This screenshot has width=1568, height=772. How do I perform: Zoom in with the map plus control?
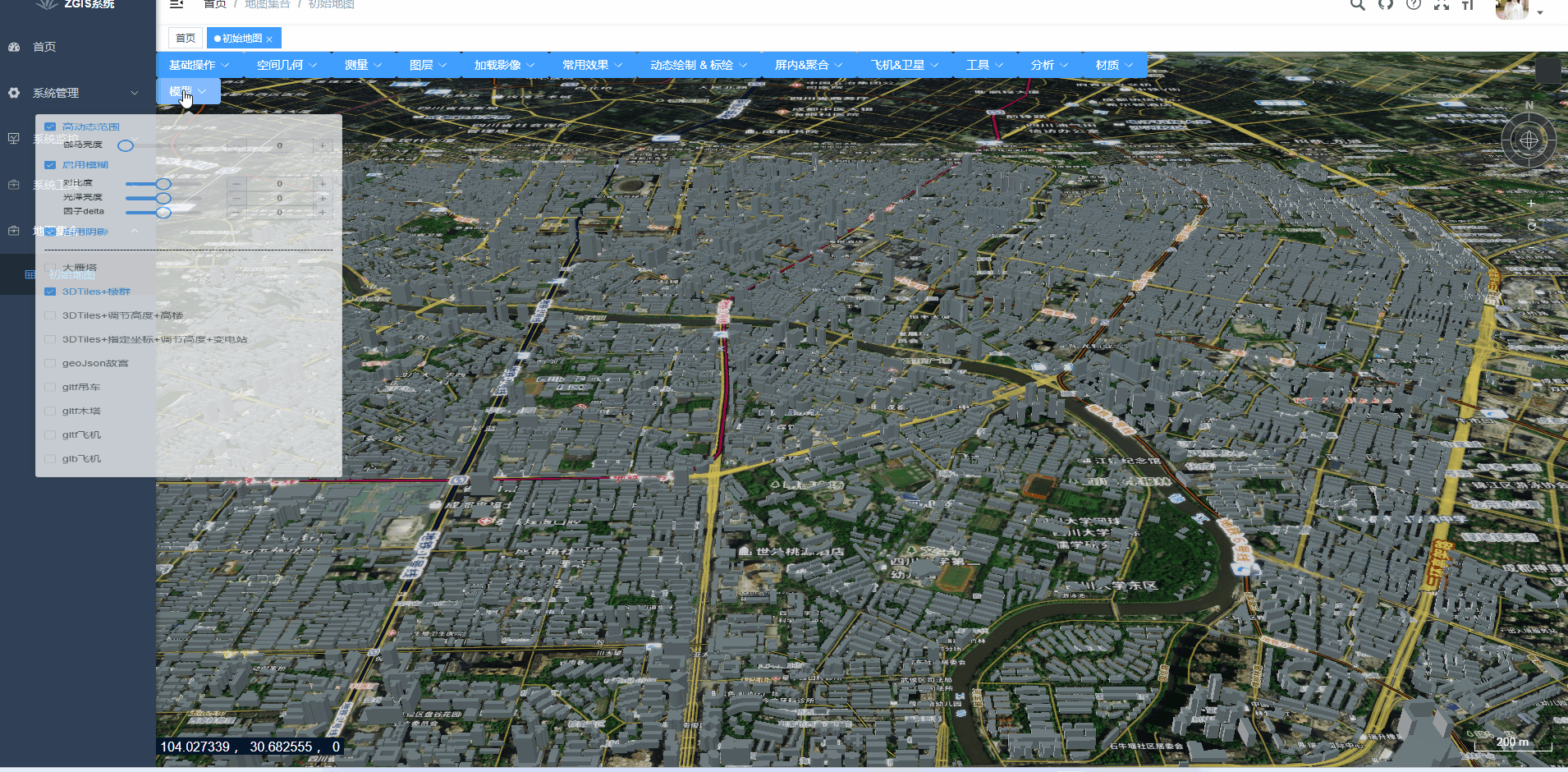tap(1531, 203)
